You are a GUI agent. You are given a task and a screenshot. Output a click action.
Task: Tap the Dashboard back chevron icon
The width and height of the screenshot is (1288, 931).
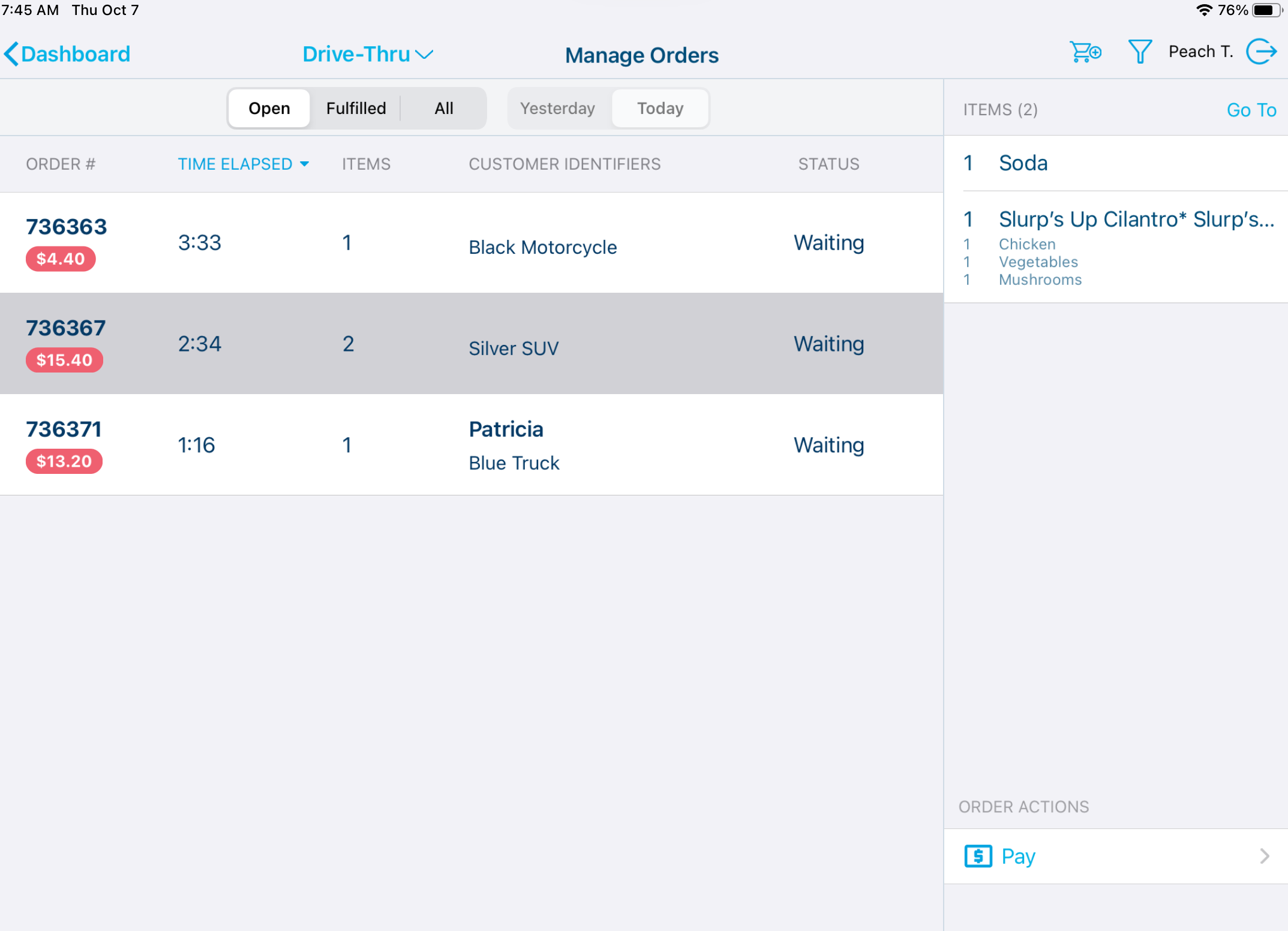pyautogui.click(x=11, y=54)
